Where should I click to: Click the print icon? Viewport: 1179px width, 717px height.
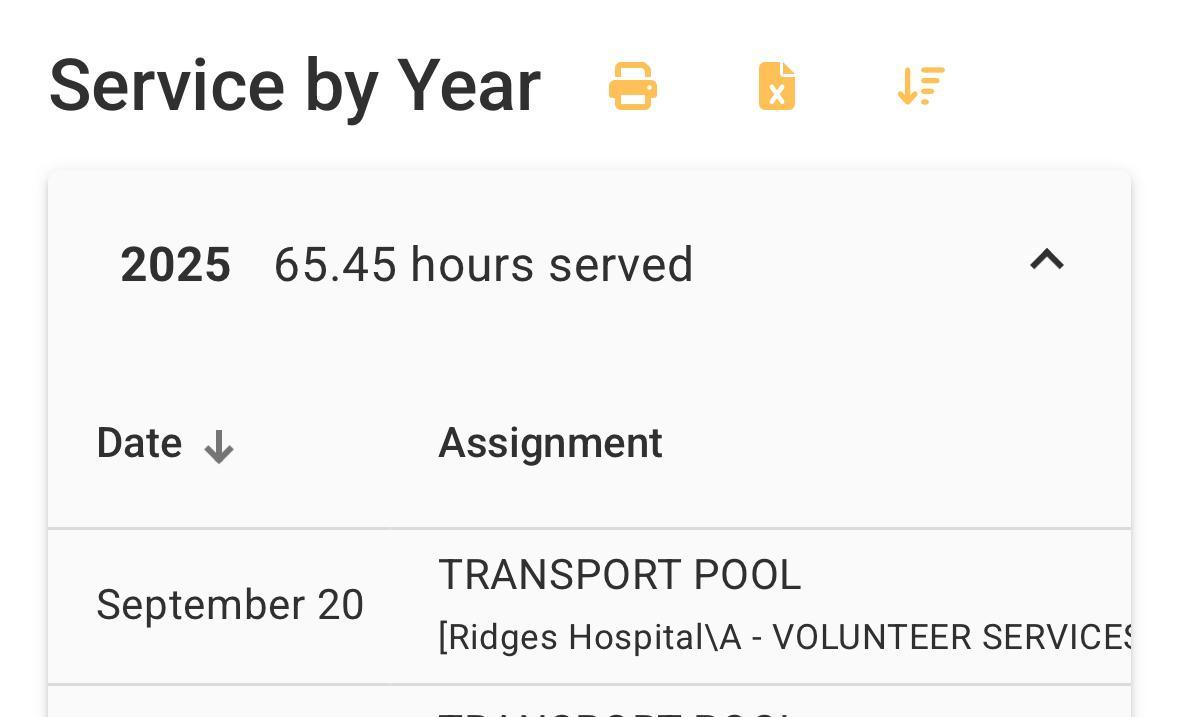pos(633,86)
